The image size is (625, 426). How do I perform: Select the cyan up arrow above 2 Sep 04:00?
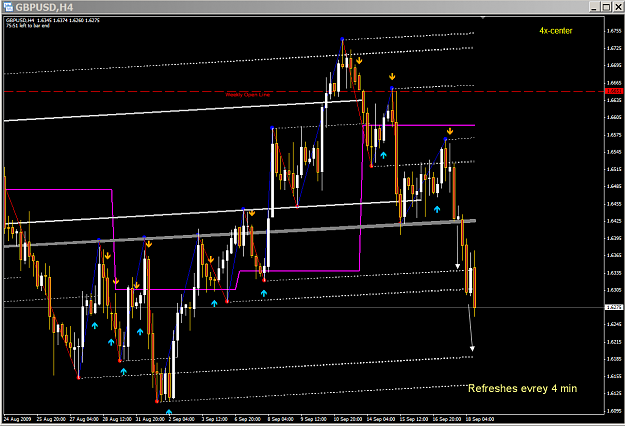tap(169, 412)
